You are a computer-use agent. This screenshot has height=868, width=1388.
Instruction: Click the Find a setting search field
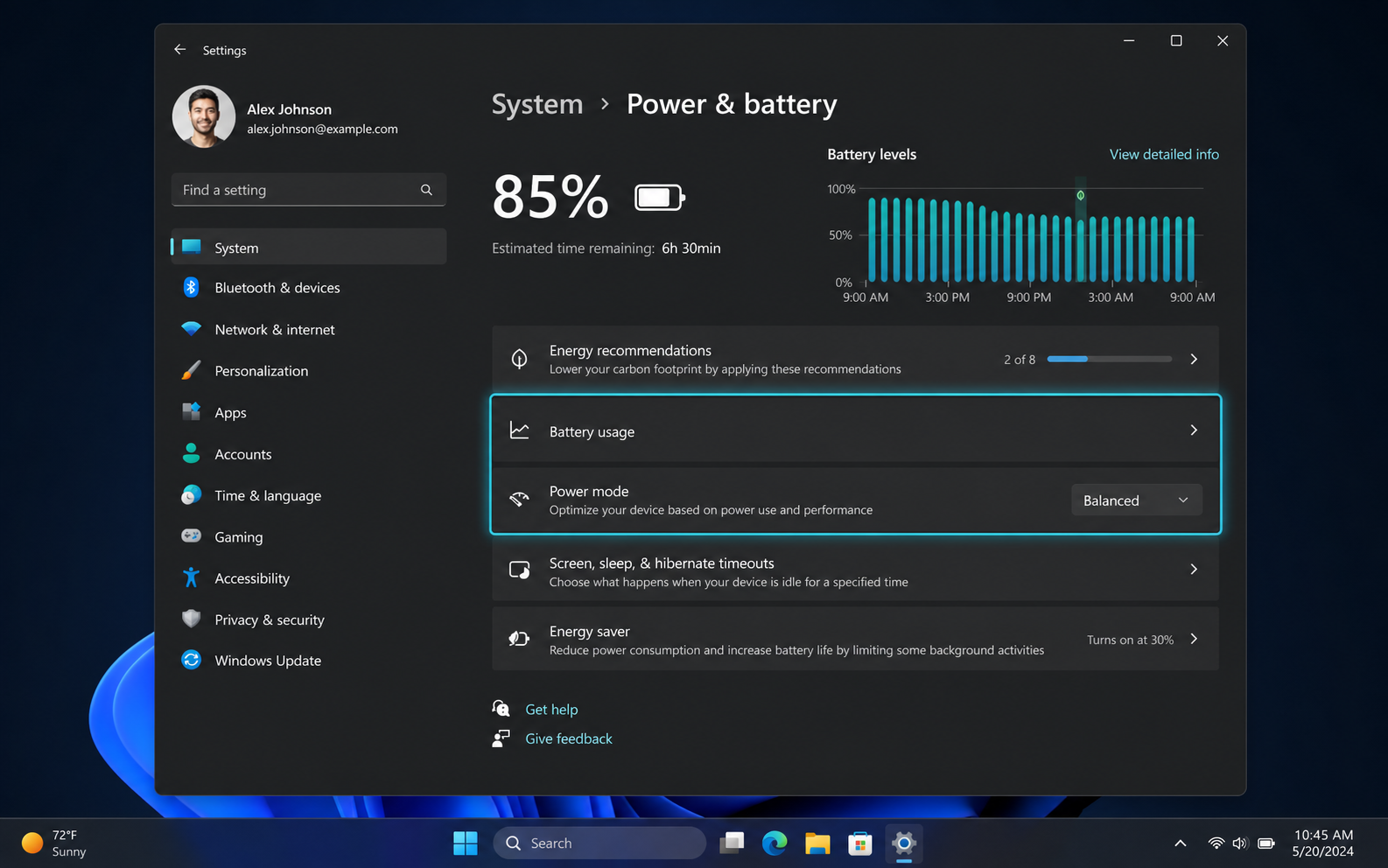point(309,190)
